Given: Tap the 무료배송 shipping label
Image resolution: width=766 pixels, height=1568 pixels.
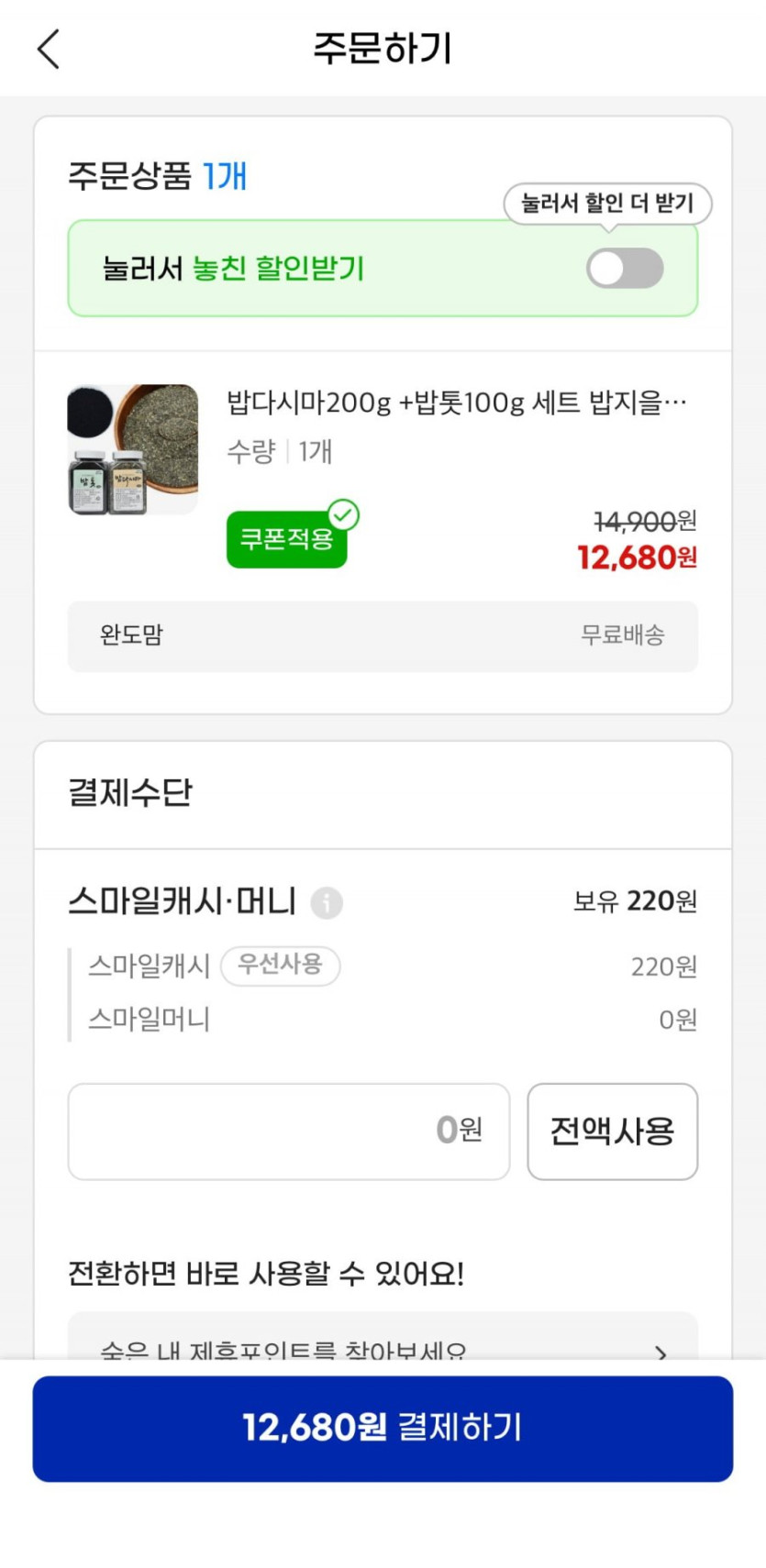Looking at the screenshot, I should pyautogui.click(x=623, y=635).
